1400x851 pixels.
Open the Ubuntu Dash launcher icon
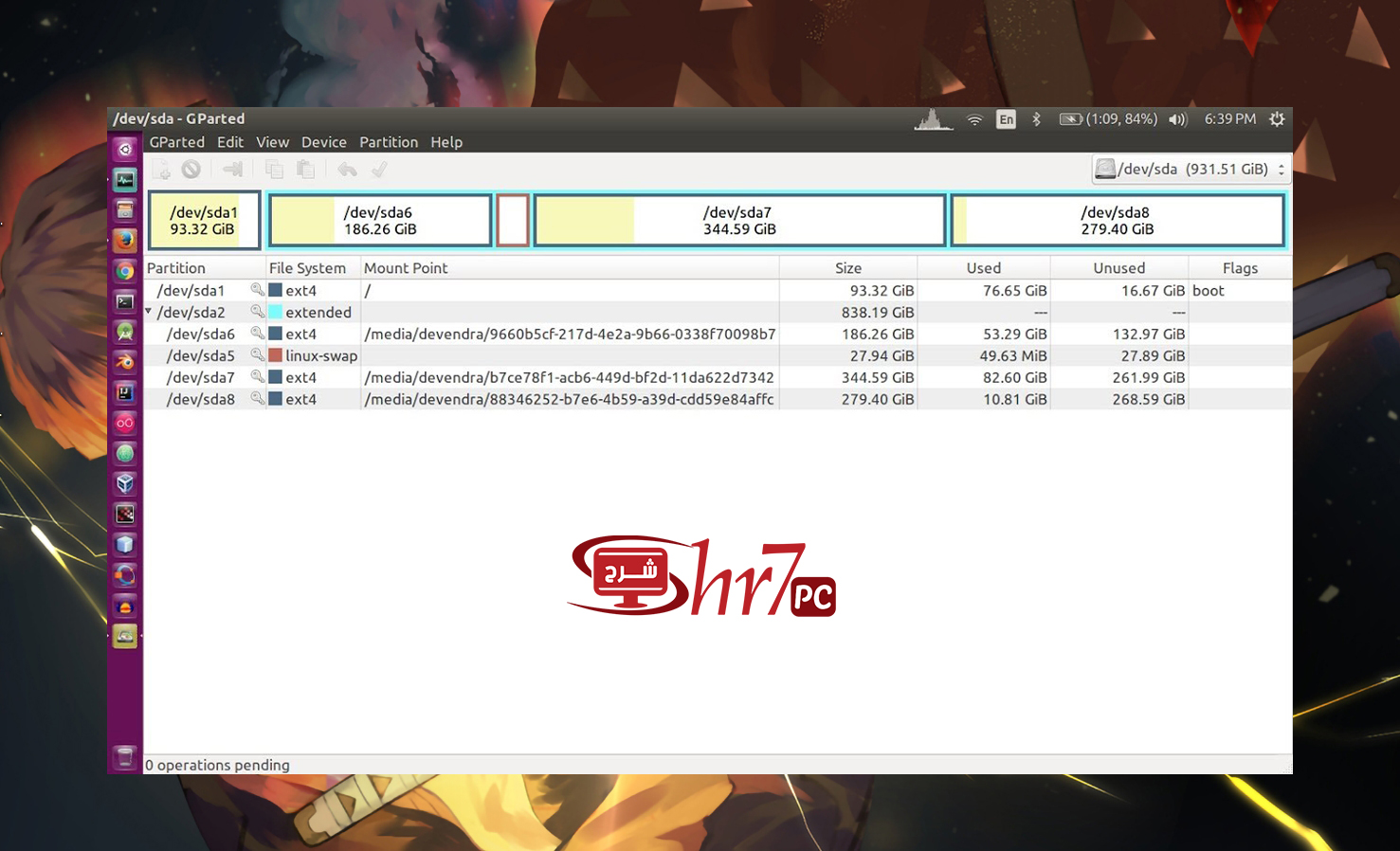pos(125,149)
